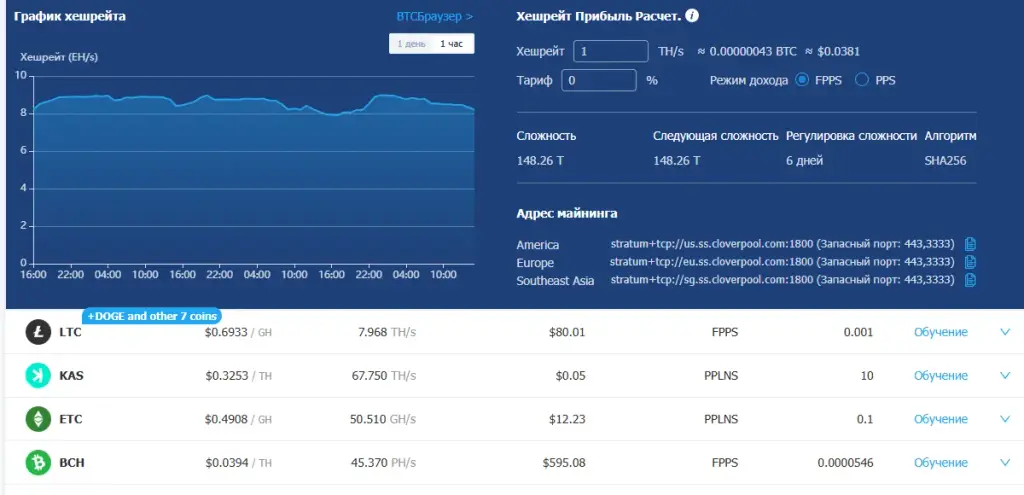1024x495 pixels.
Task: Click the LTC value $80.01
Action: click(x=568, y=332)
